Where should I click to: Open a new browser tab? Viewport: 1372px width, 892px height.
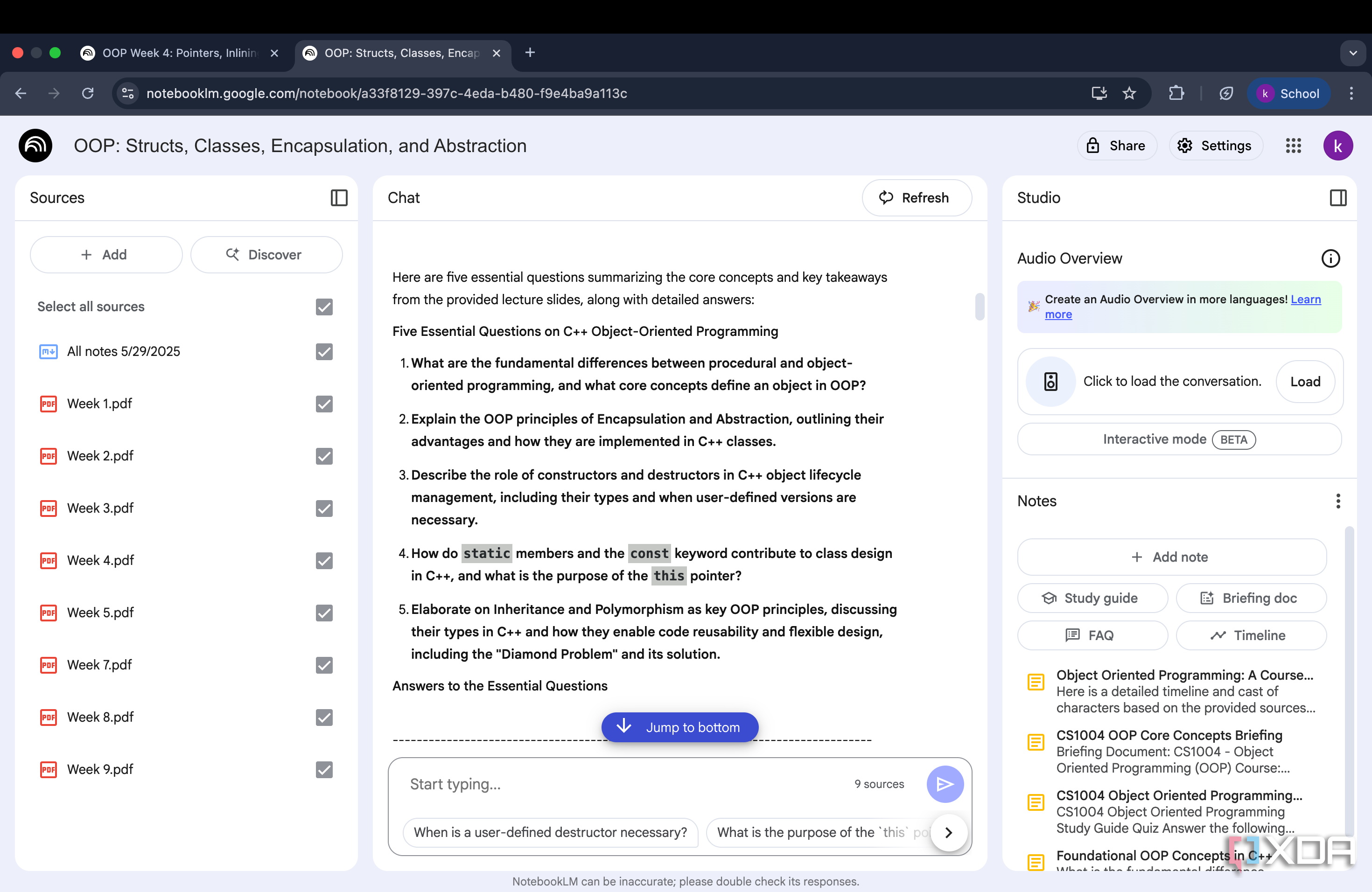click(x=530, y=53)
